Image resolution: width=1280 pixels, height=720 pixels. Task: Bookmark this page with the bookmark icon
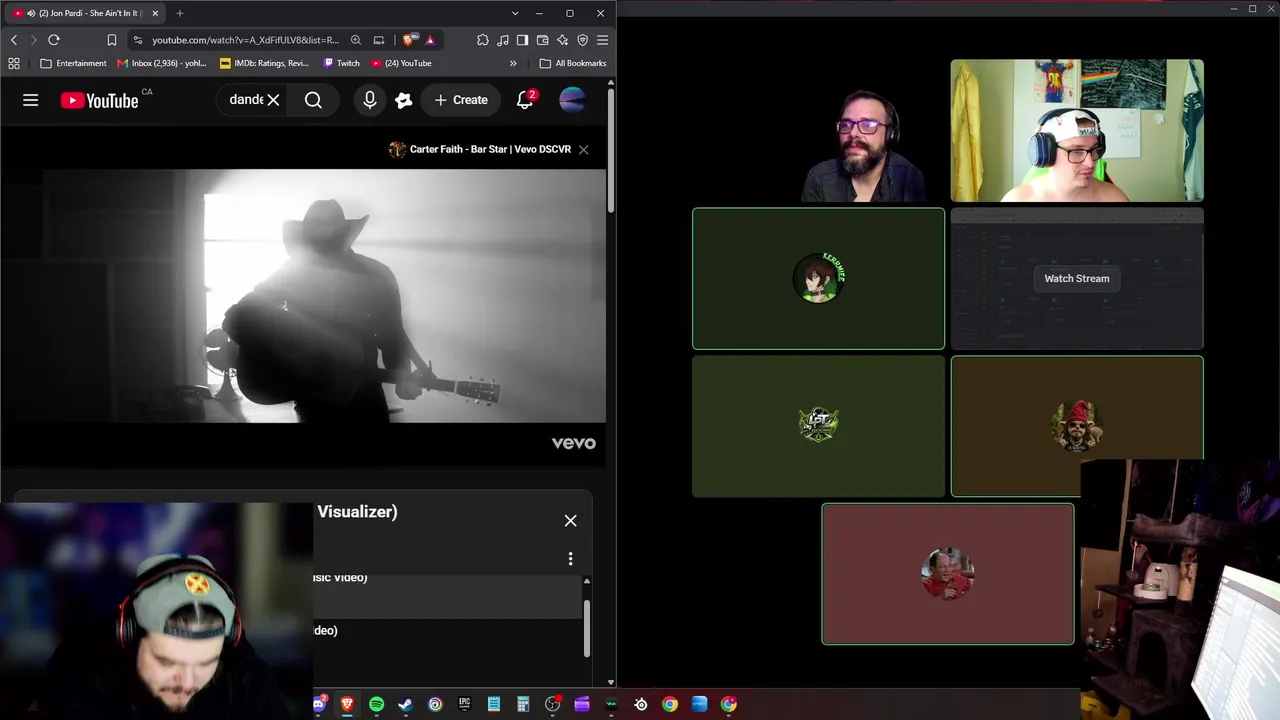click(x=111, y=40)
